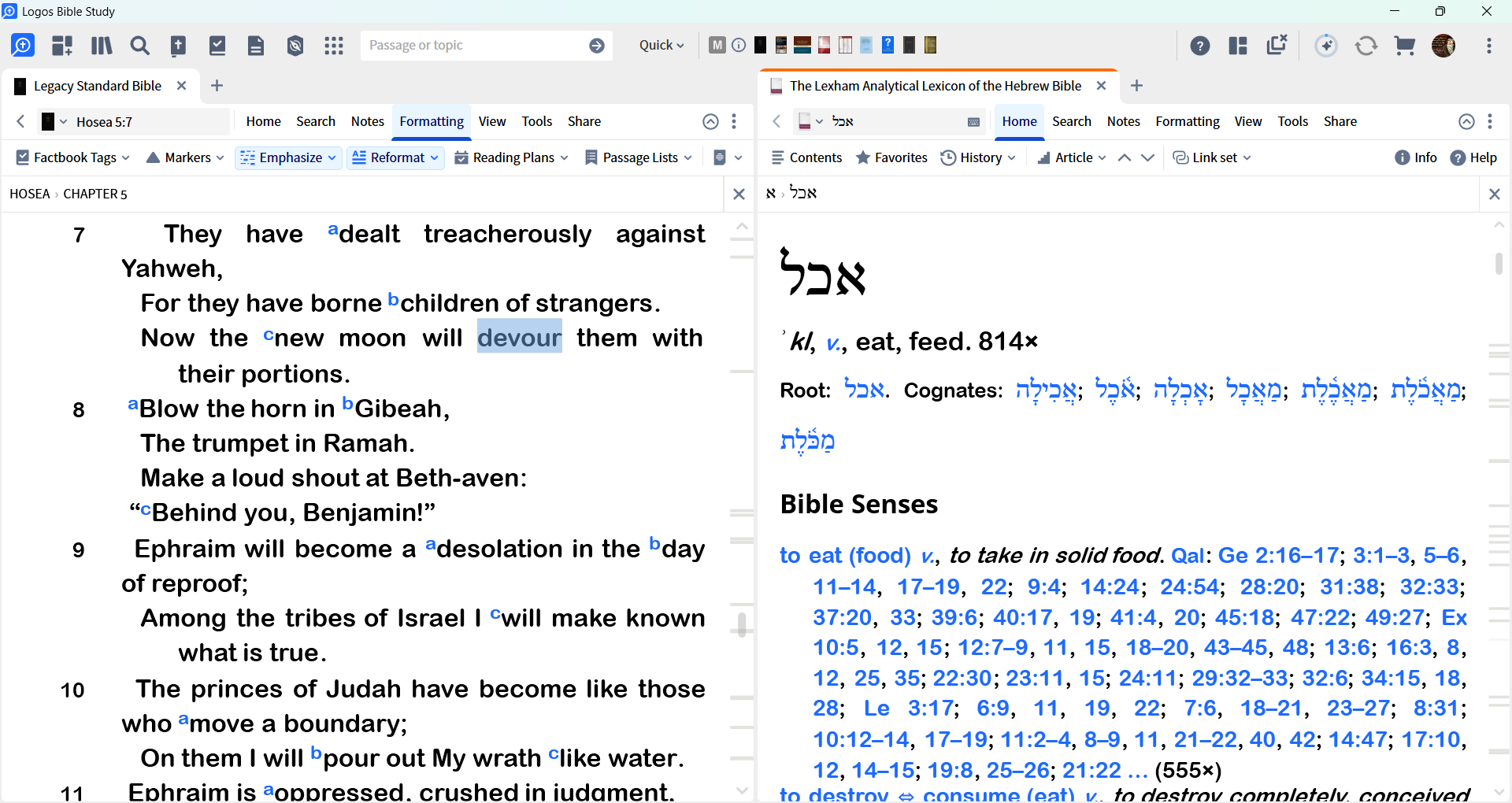Expand Passage Lists dropdown
Image resolution: width=1512 pixels, height=803 pixels.
(x=639, y=157)
